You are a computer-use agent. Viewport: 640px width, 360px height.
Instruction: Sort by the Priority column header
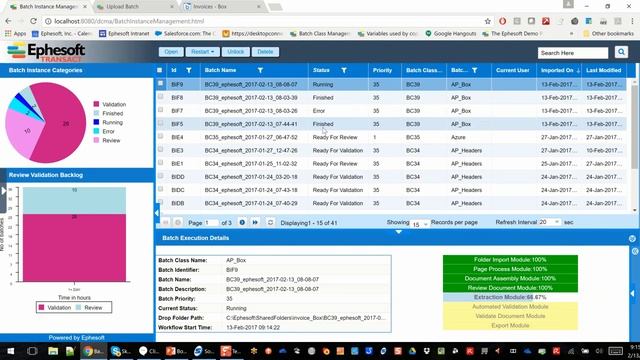point(382,70)
